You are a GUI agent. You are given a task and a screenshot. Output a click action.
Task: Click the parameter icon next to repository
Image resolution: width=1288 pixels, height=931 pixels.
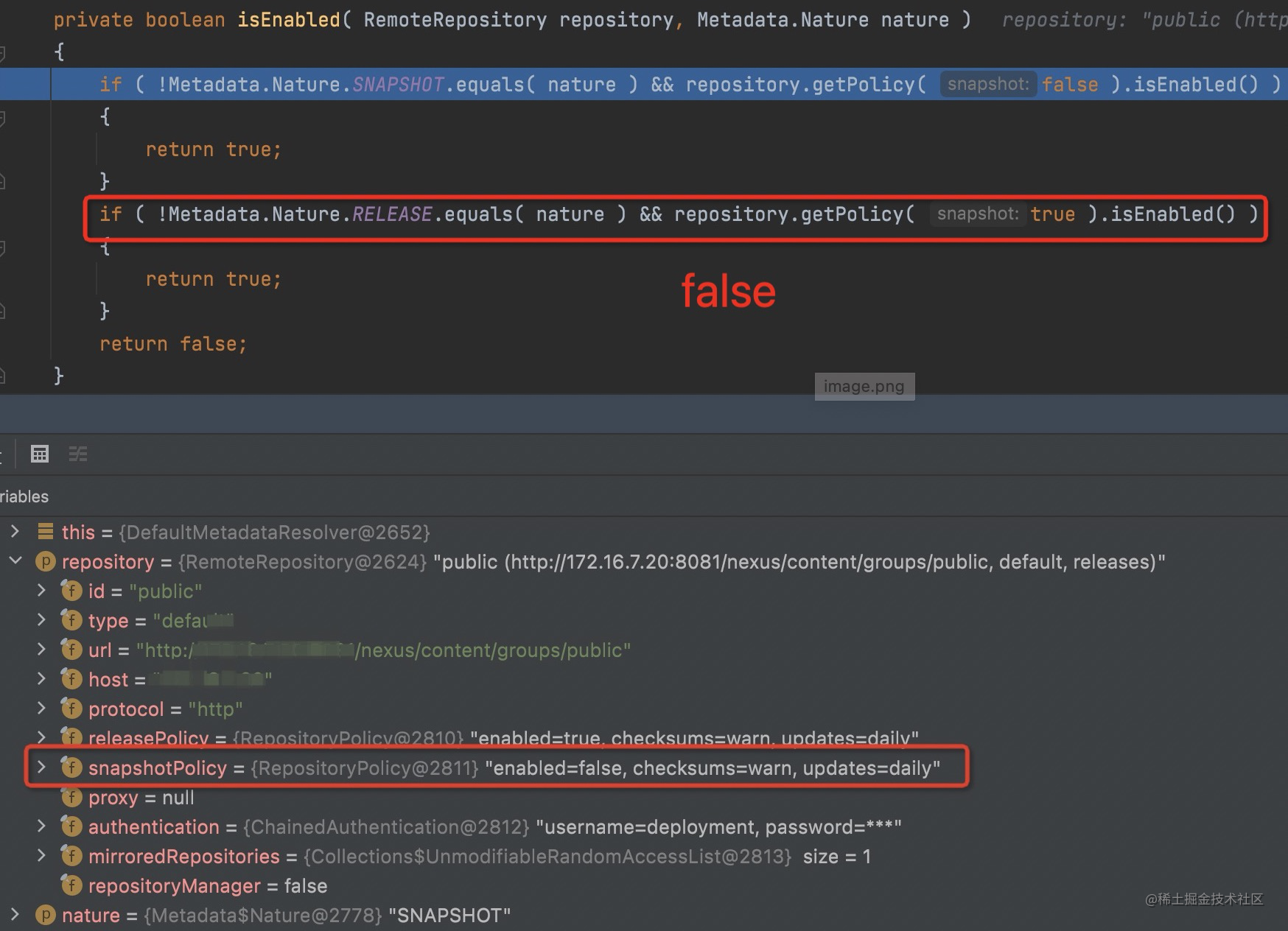tap(46, 561)
